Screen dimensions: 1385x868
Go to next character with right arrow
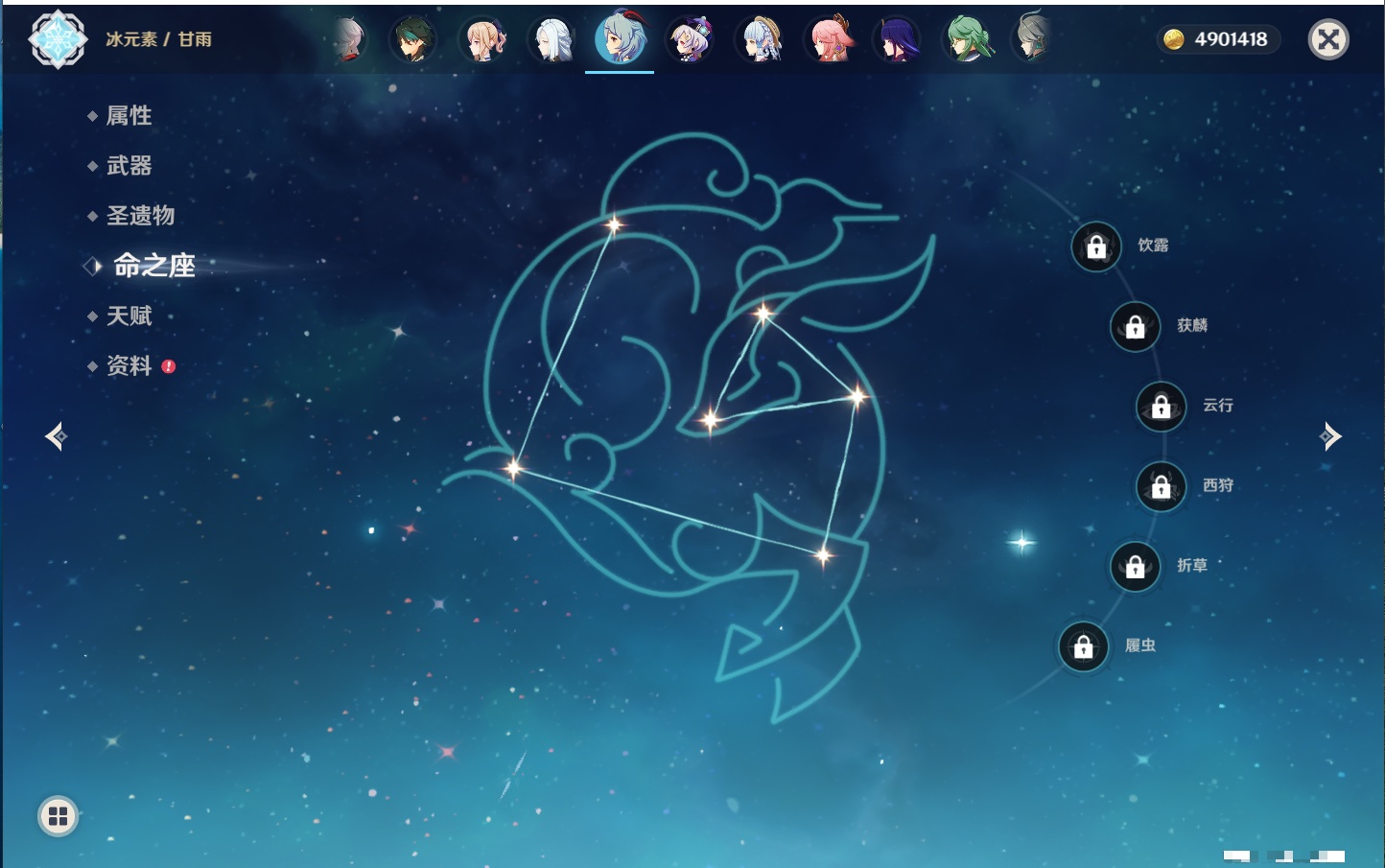1330,436
